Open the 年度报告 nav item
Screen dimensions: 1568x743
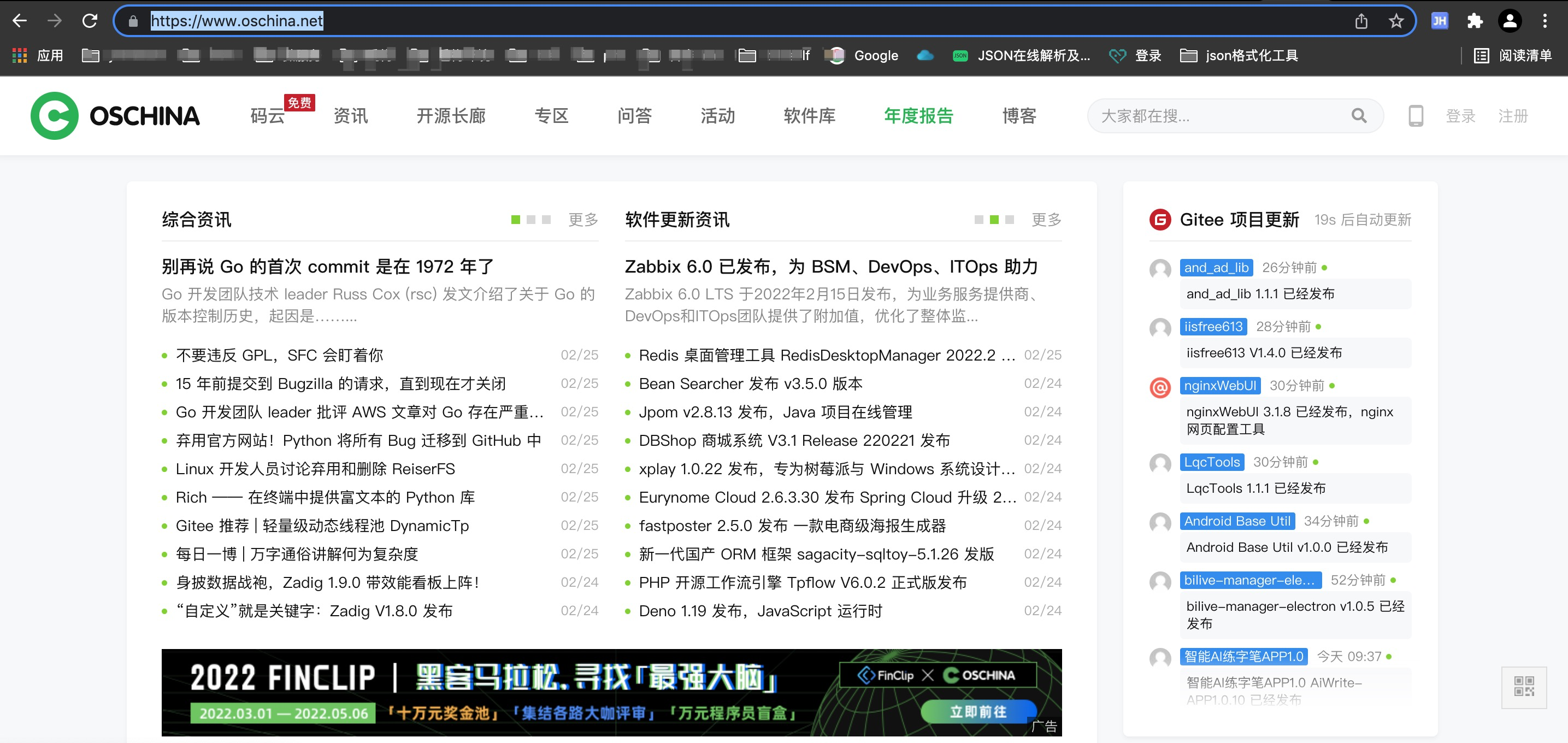[x=918, y=116]
